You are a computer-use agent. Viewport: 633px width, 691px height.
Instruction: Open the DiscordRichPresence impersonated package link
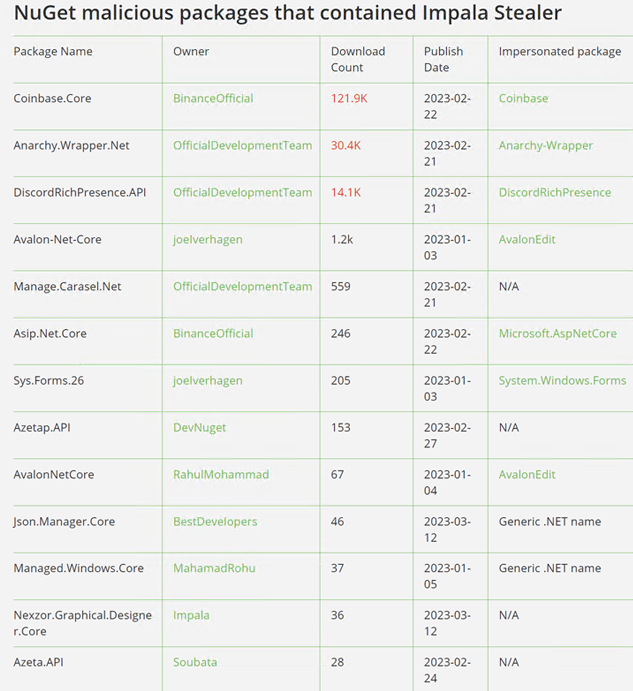(554, 193)
